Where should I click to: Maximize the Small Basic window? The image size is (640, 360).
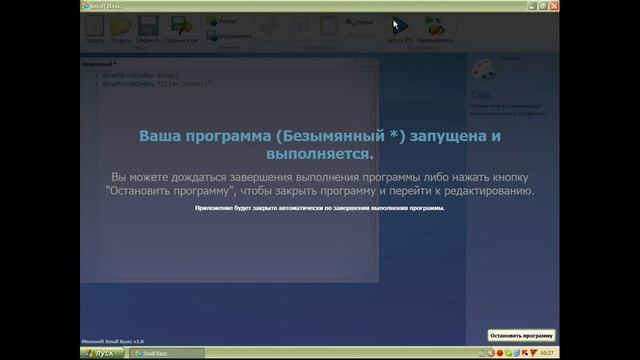(x=543, y=6)
